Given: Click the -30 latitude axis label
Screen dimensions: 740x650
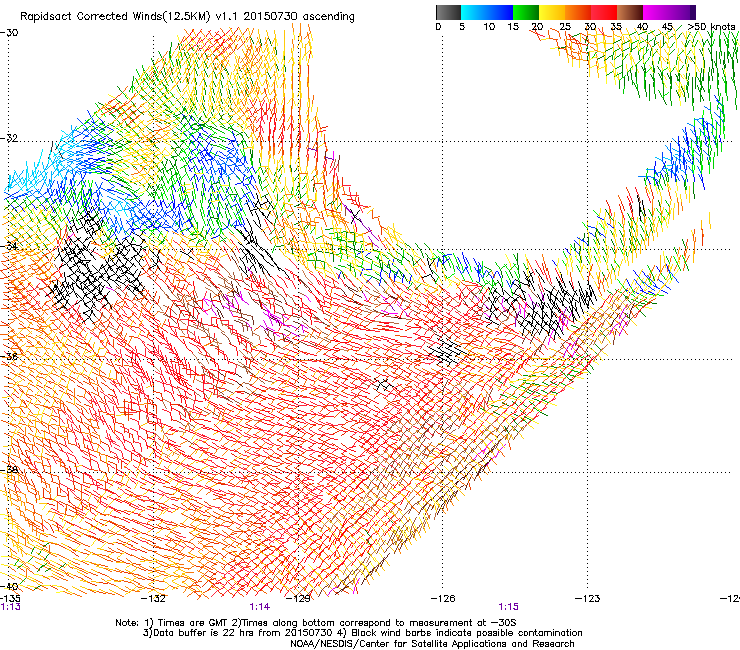Looking at the screenshot, I should [9, 33].
